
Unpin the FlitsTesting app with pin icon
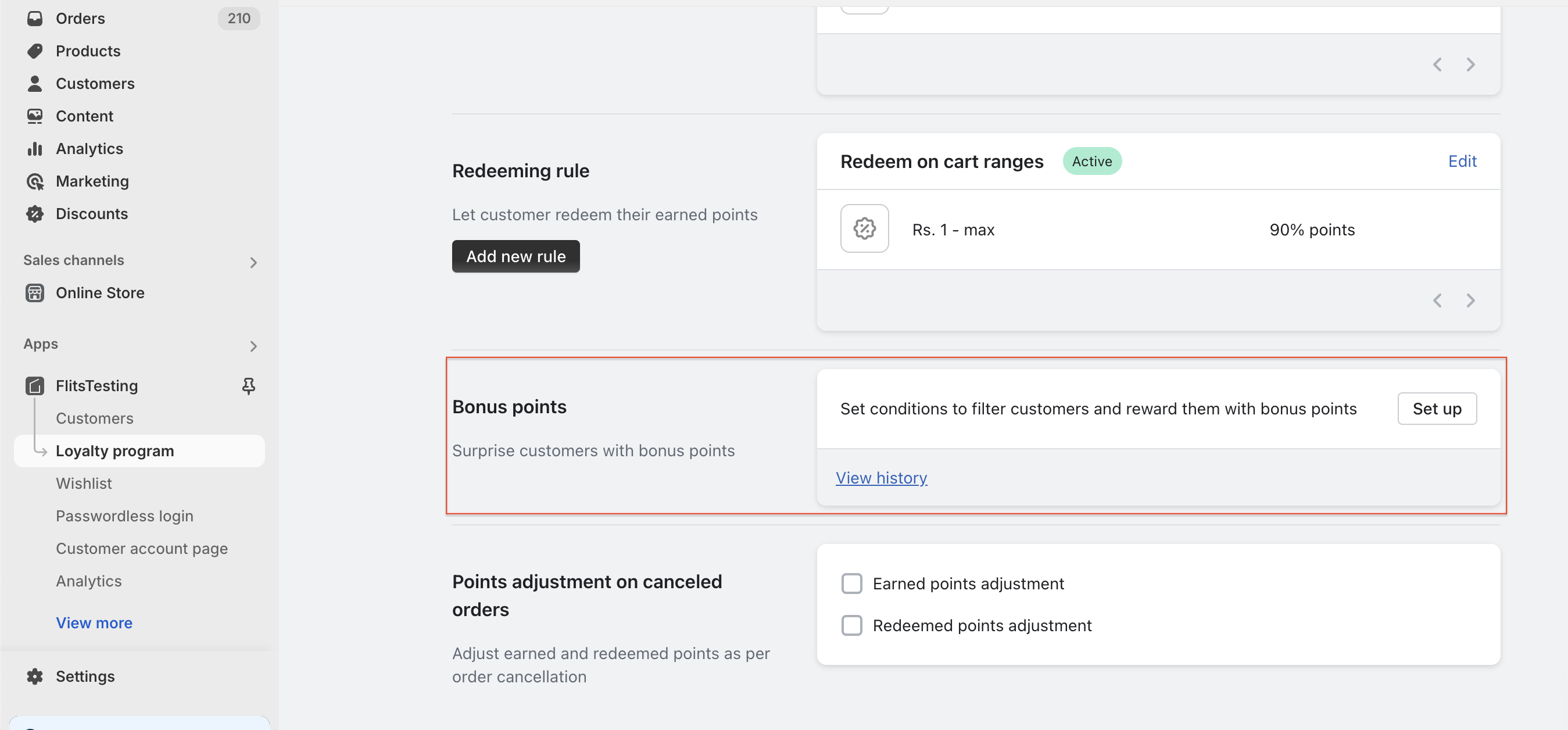pos(248,386)
